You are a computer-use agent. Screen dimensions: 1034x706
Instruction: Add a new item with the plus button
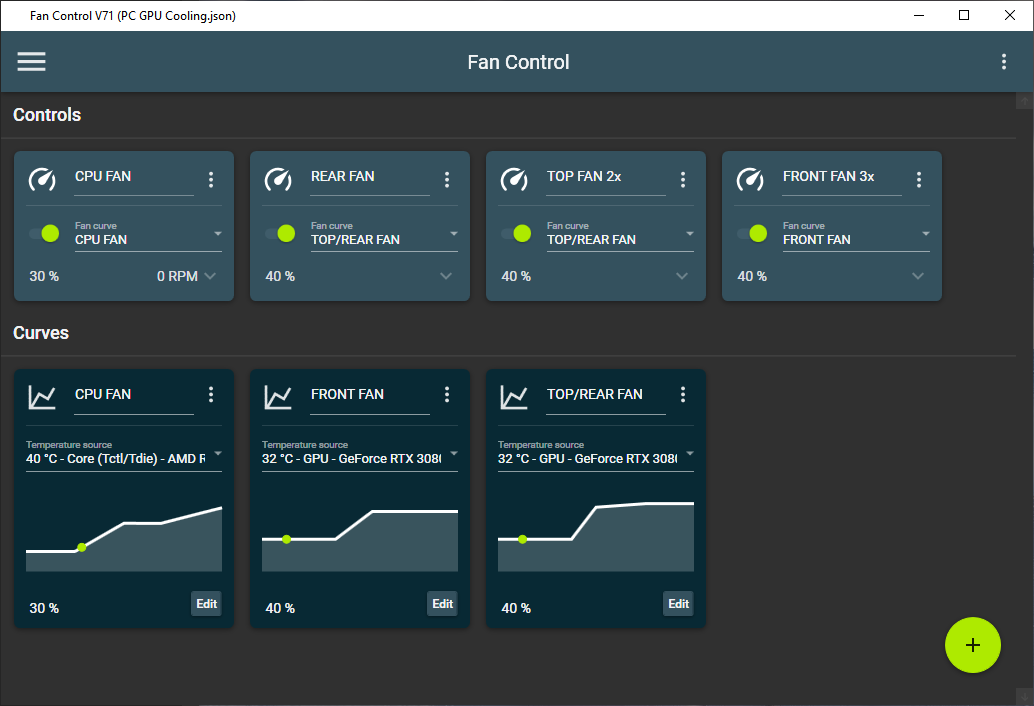(973, 645)
